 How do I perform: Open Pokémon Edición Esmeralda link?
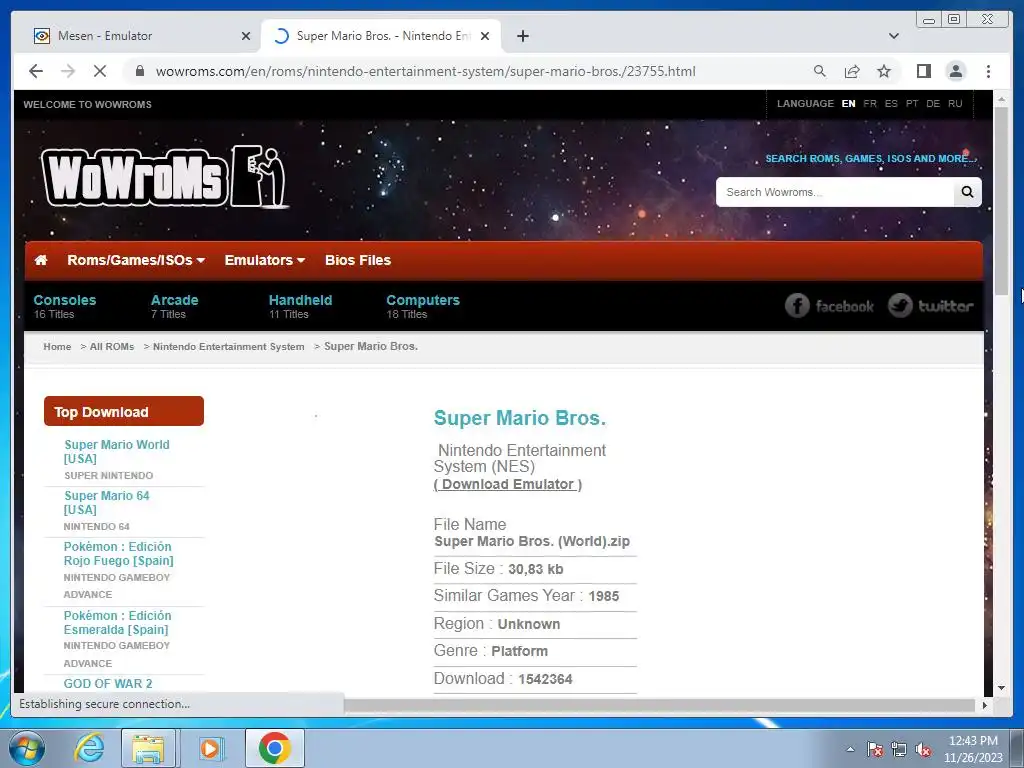[117, 622]
